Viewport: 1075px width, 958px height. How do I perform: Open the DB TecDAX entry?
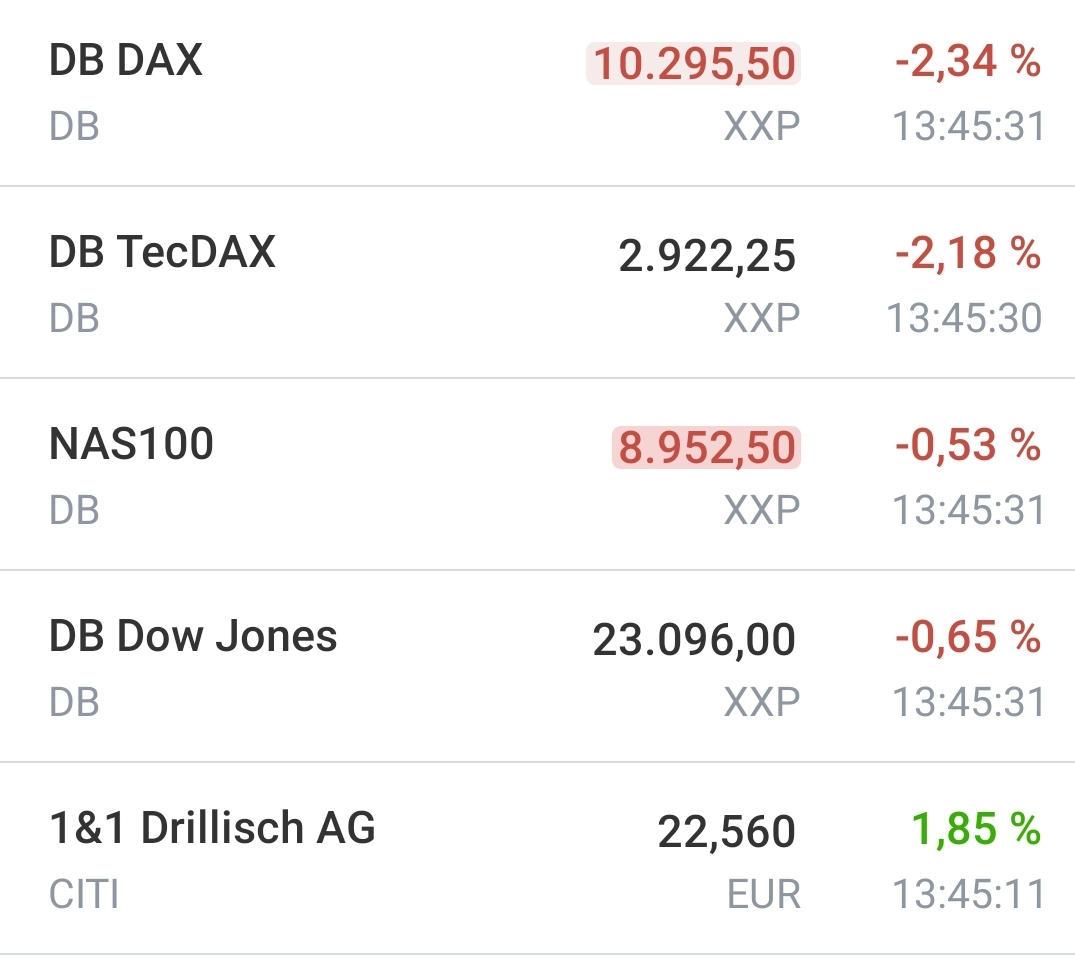pos(162,252)
